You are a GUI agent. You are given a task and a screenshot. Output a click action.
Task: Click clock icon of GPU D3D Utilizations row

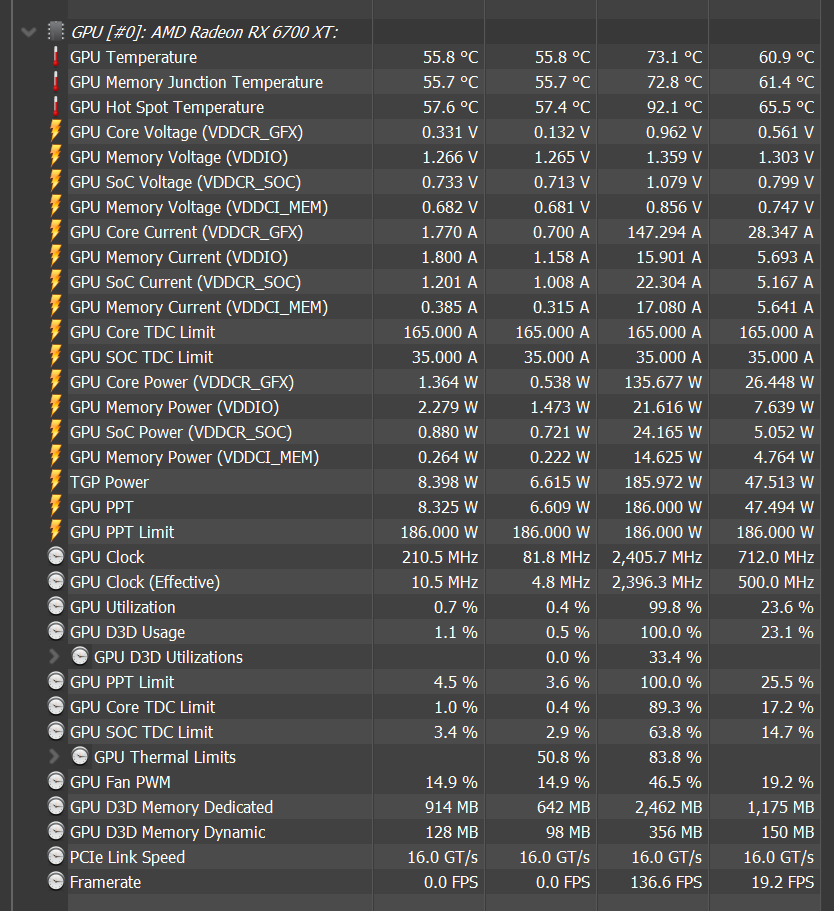[80, 657]
